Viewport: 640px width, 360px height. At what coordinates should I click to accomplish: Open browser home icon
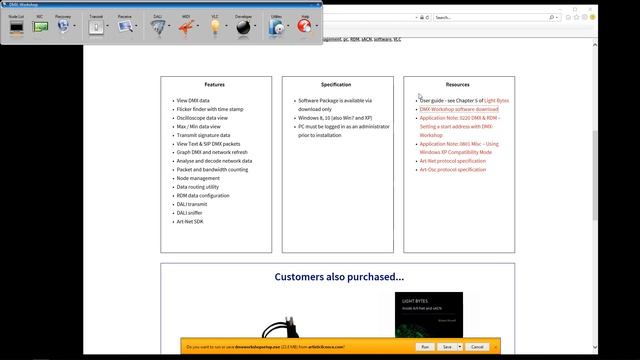click(x=568, y=18)
